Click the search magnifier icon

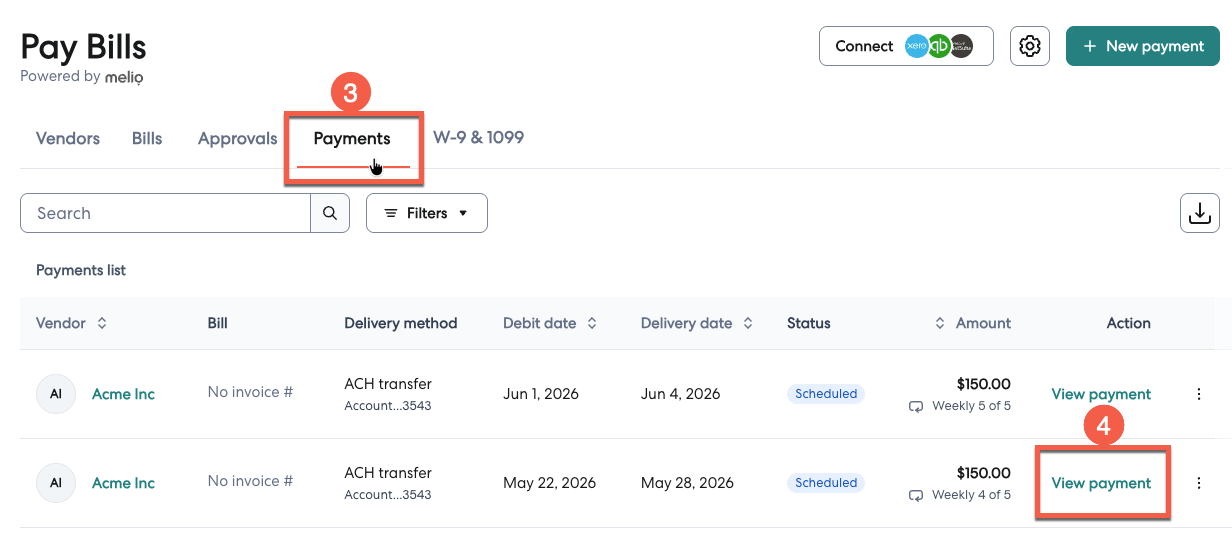(330, 213)
